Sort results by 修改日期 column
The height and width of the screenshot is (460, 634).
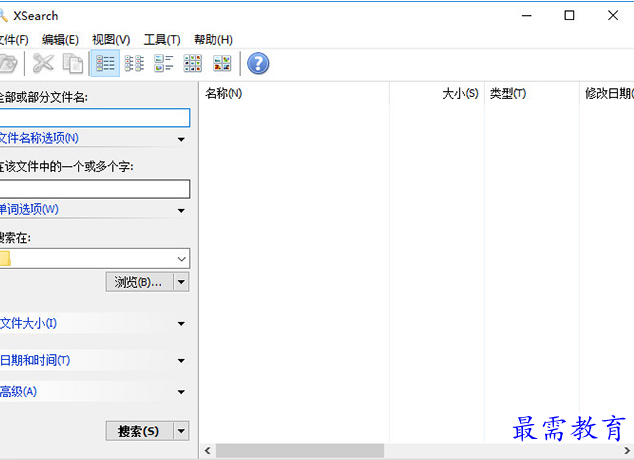point(607,94)
